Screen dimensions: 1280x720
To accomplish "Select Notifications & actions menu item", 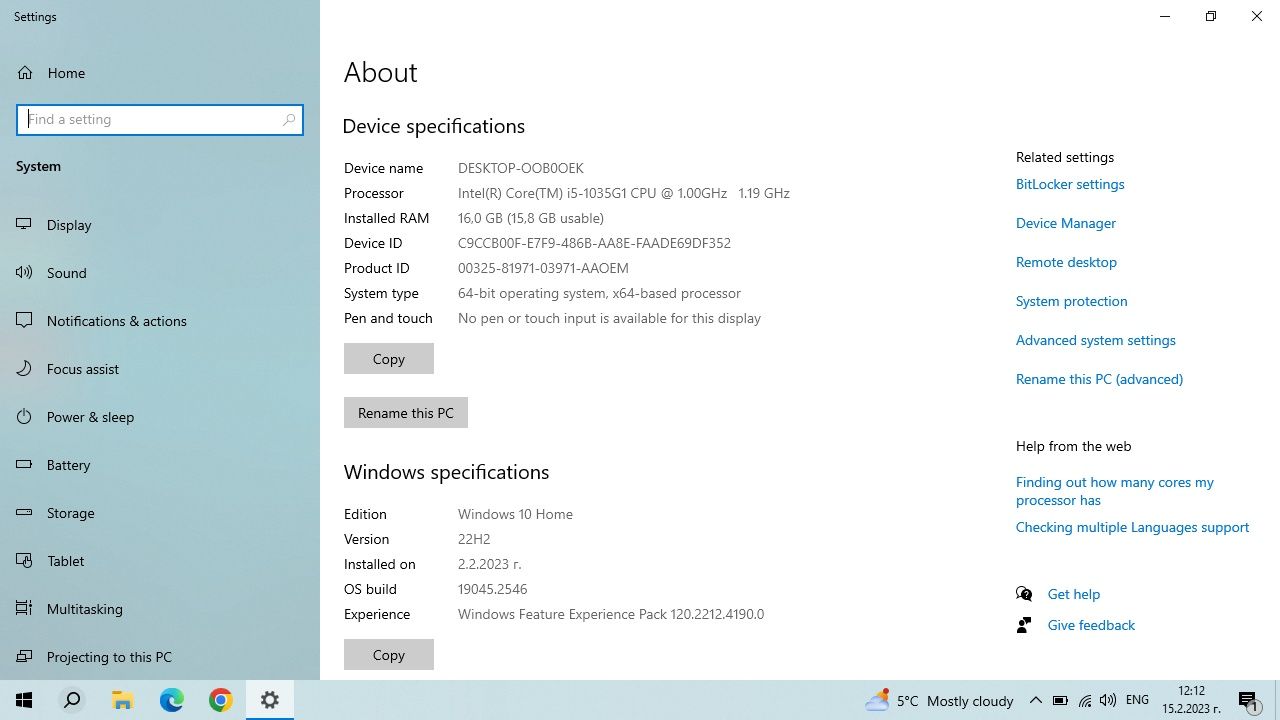I will click(160, 321).
